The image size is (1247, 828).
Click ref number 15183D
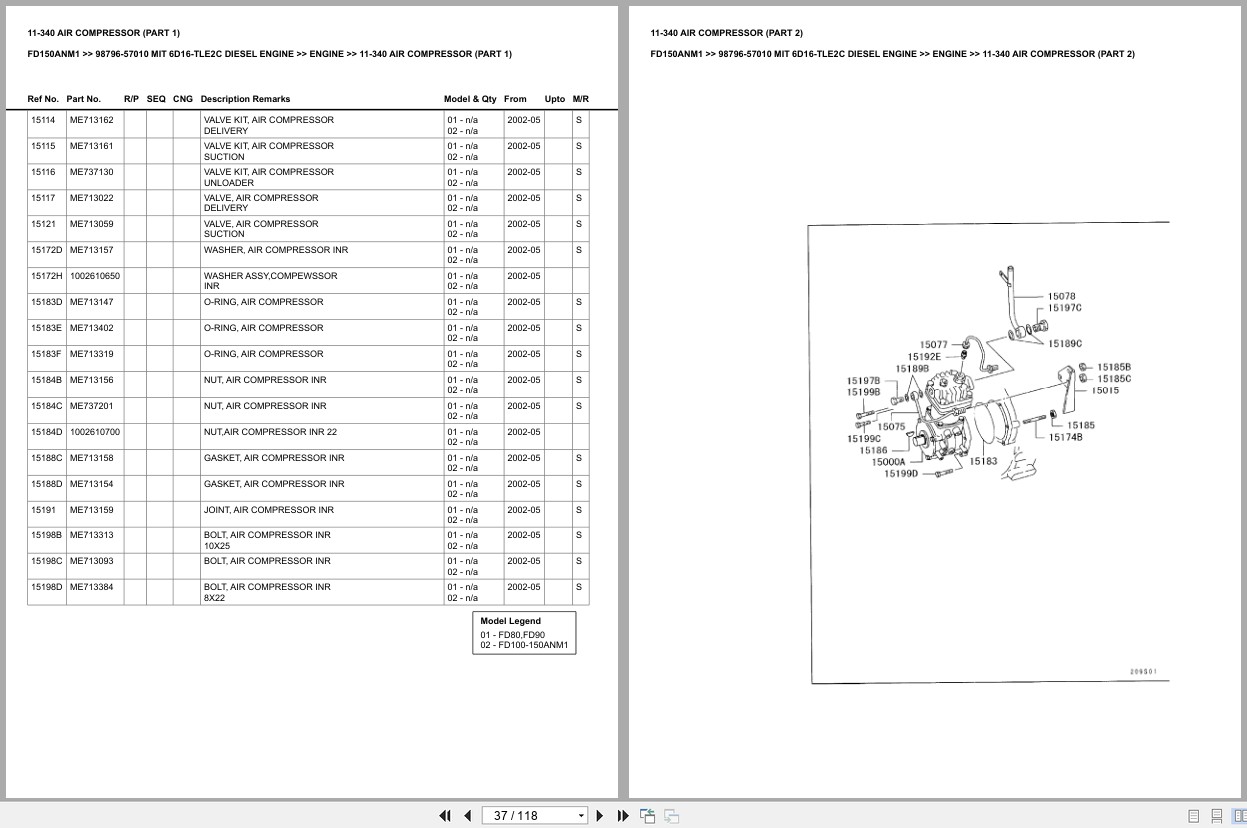pos(47,302)
